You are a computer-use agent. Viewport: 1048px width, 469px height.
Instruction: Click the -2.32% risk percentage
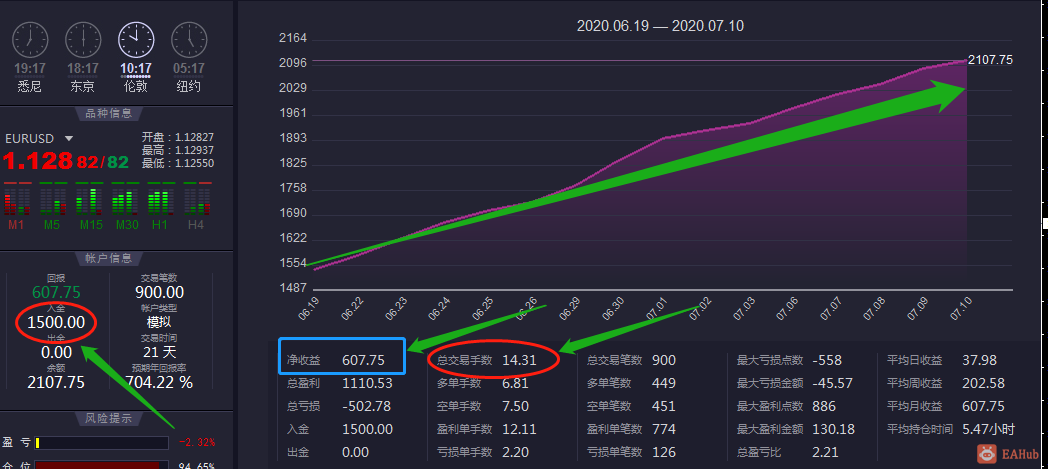pos(196,442)
